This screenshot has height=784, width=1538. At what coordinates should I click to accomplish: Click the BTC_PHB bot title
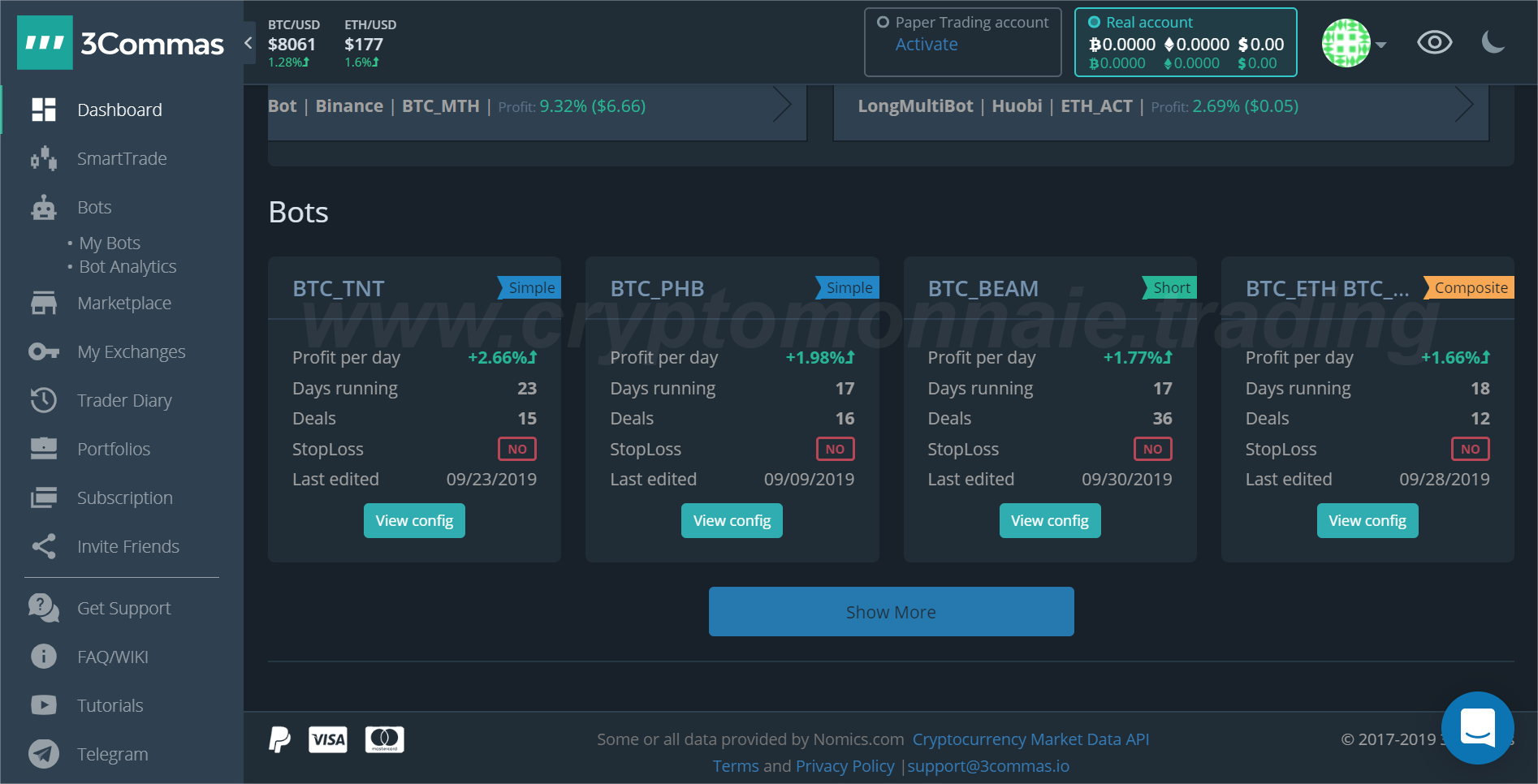pos(657,288)
